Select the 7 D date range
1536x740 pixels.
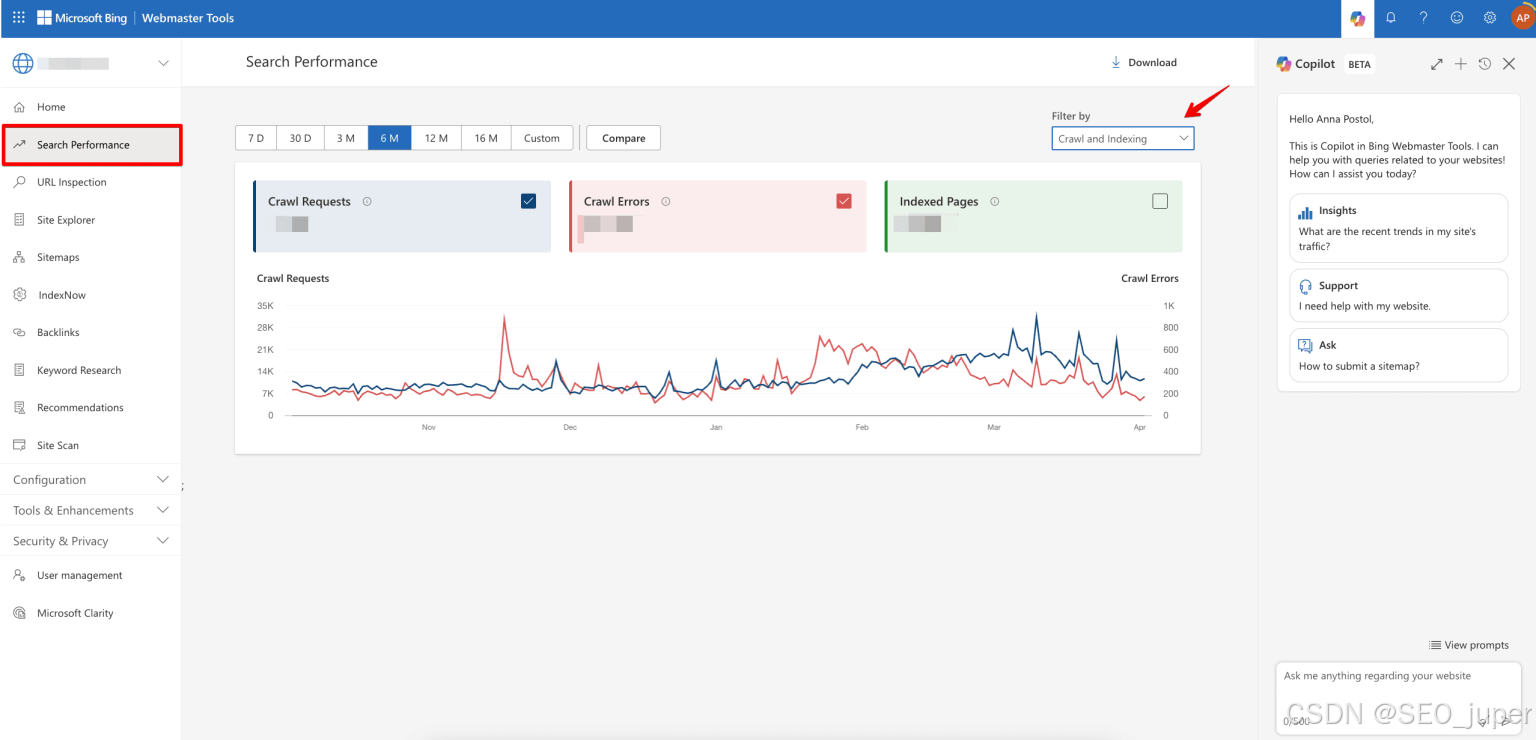click(256, 138)
